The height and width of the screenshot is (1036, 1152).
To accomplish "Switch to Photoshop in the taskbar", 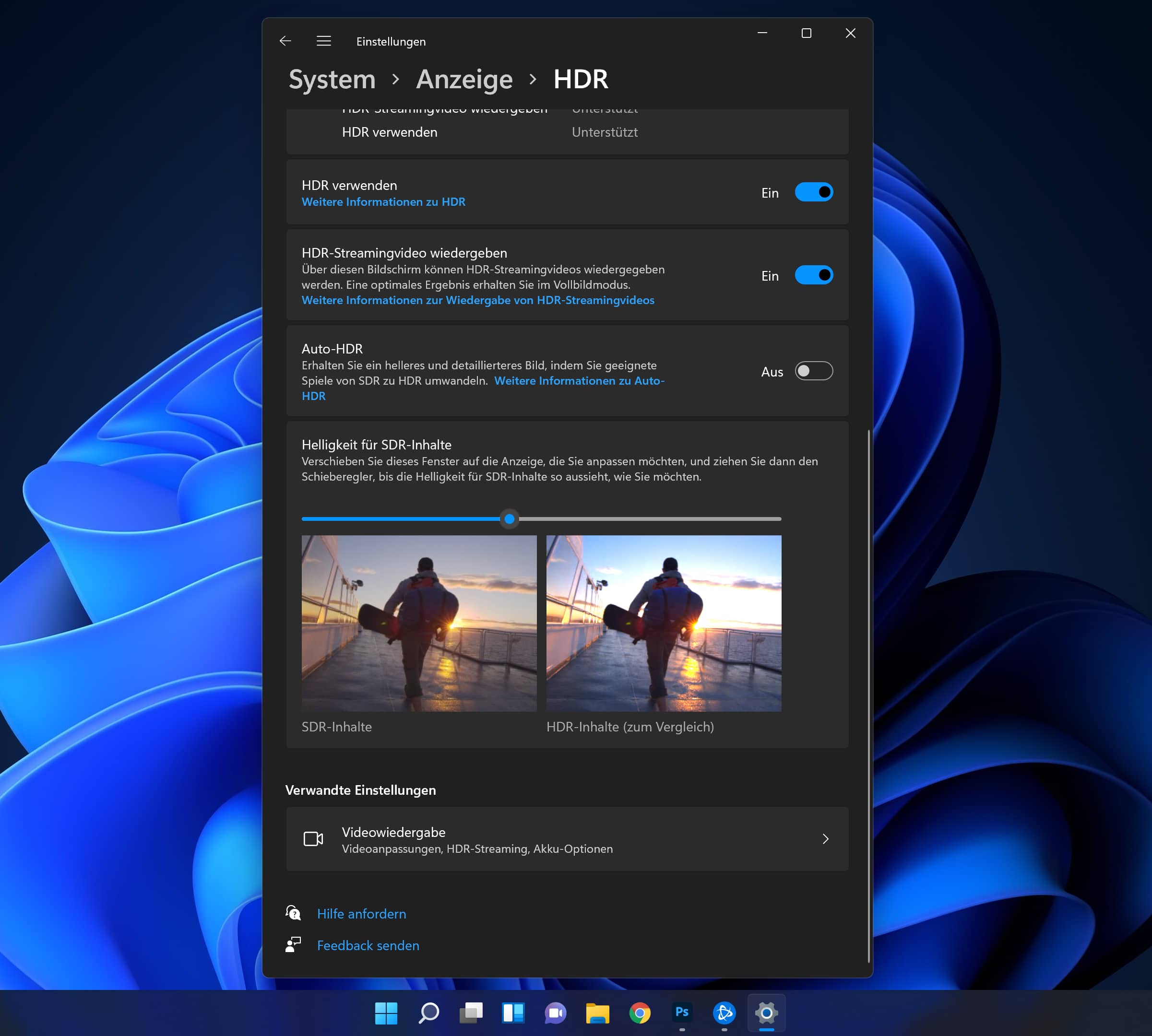I will point(682,1012).
